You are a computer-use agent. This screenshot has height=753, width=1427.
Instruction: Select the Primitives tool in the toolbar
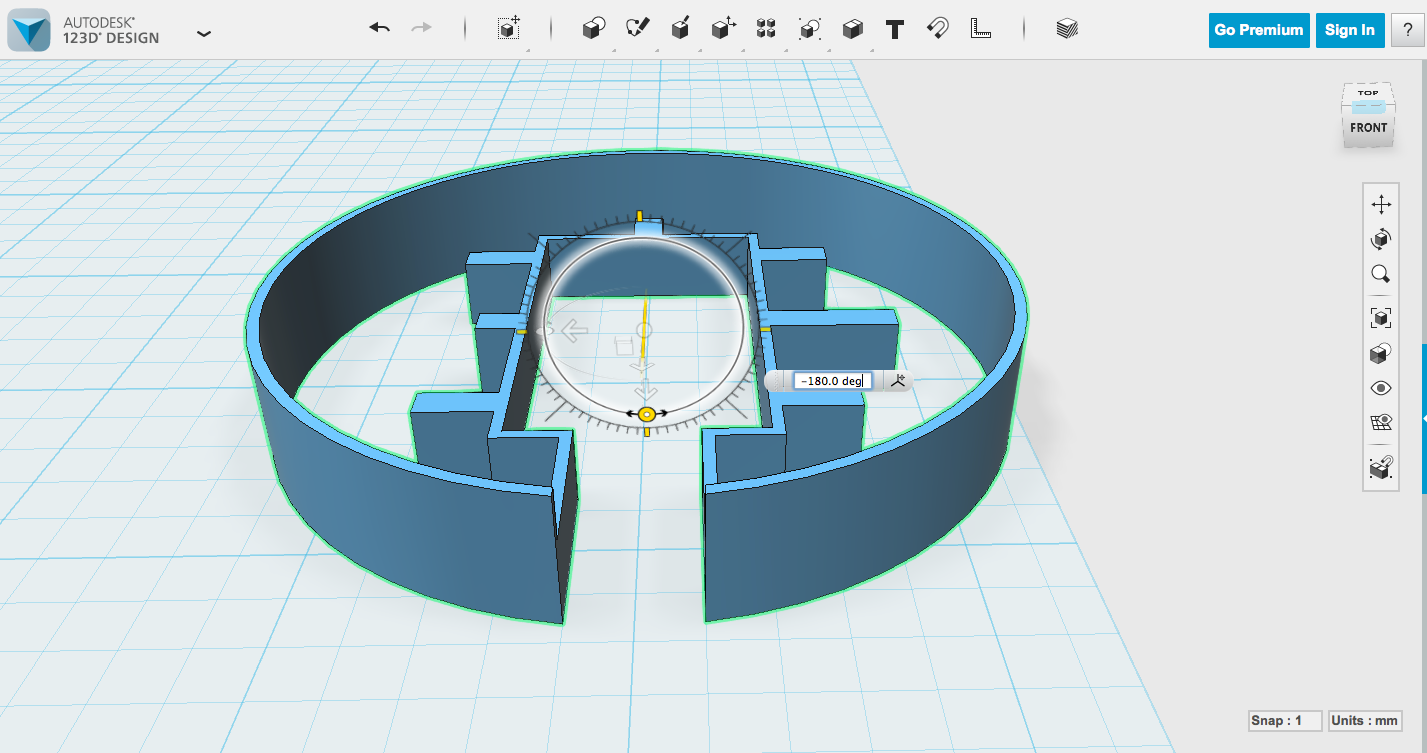point(593,29)
